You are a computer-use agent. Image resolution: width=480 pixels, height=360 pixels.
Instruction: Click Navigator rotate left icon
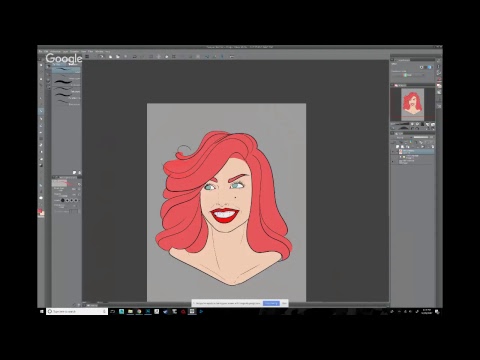(412, 128)
